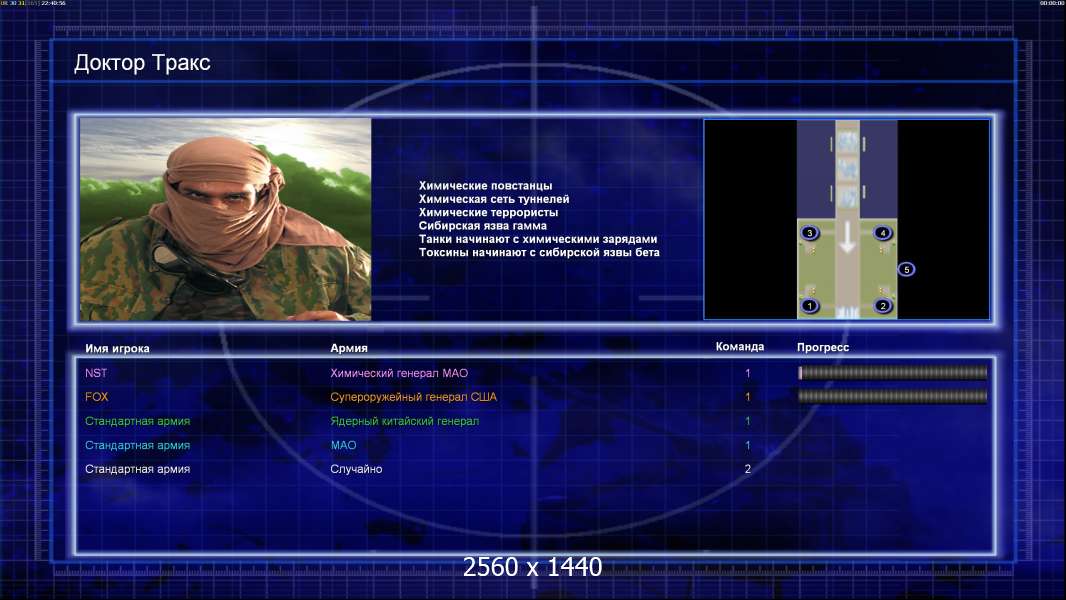
Task: Click the green Стандартная армия player name
Action: coord(137,421)
